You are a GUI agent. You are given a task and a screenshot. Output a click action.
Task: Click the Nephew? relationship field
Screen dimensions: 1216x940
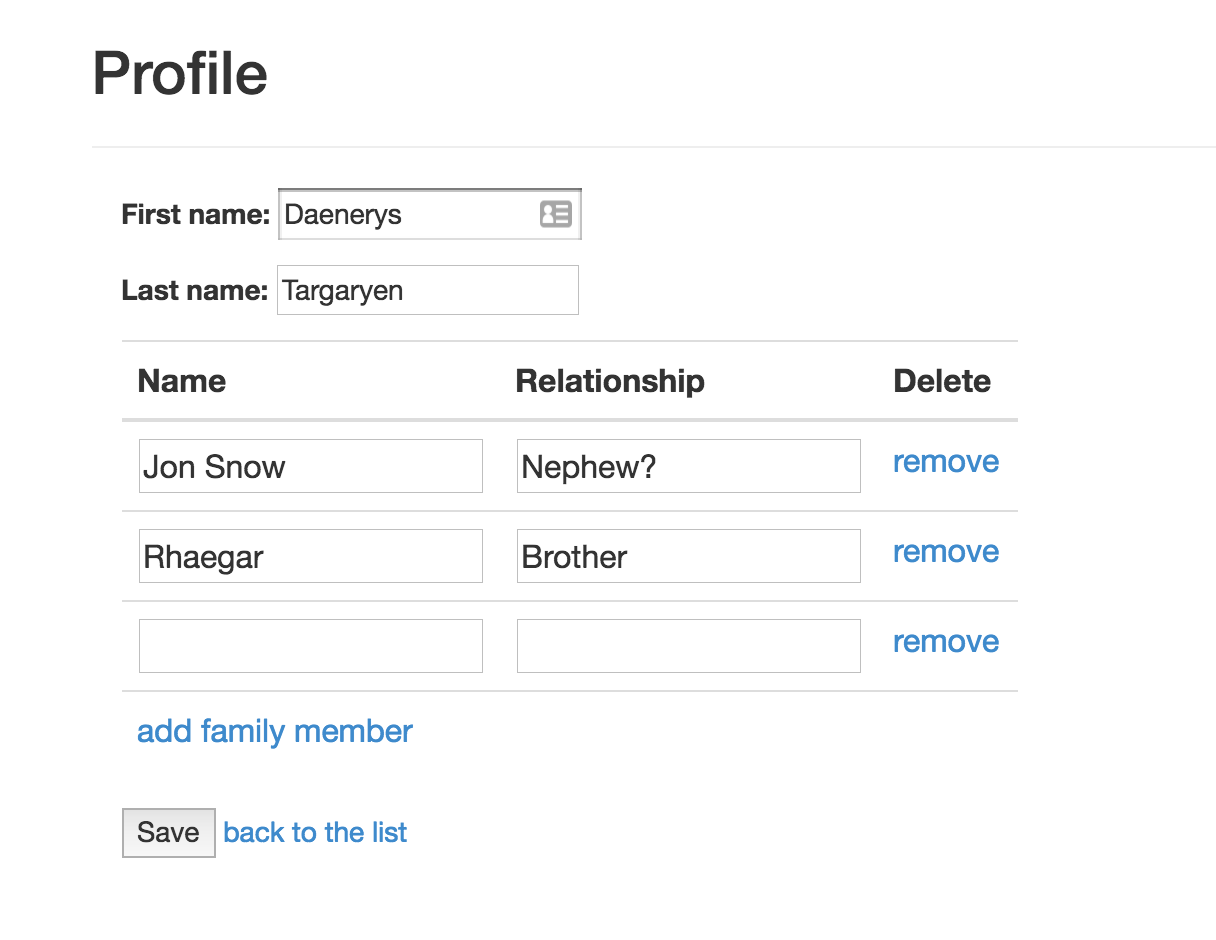tap(688, 466)
